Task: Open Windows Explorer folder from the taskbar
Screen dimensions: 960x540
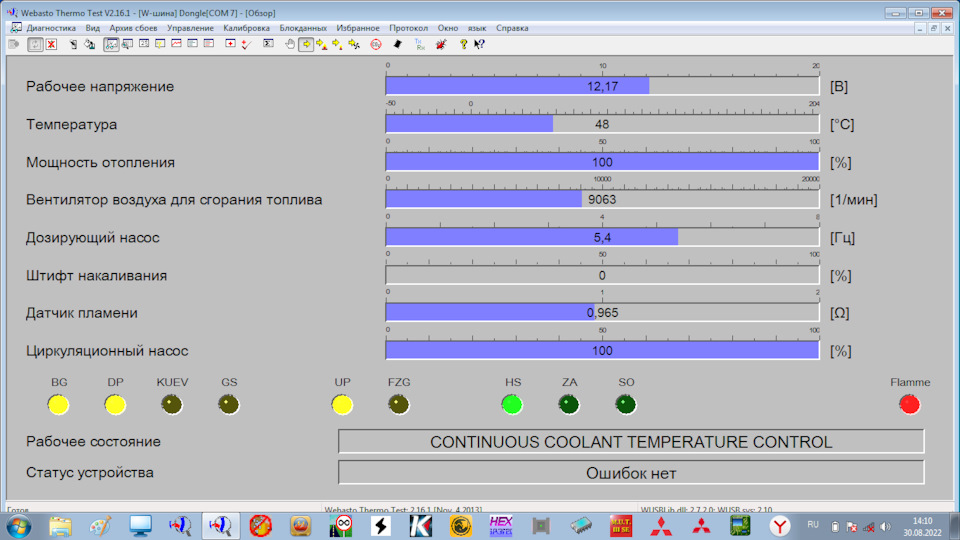Action: pyautogui.click(x=60, y=527)
